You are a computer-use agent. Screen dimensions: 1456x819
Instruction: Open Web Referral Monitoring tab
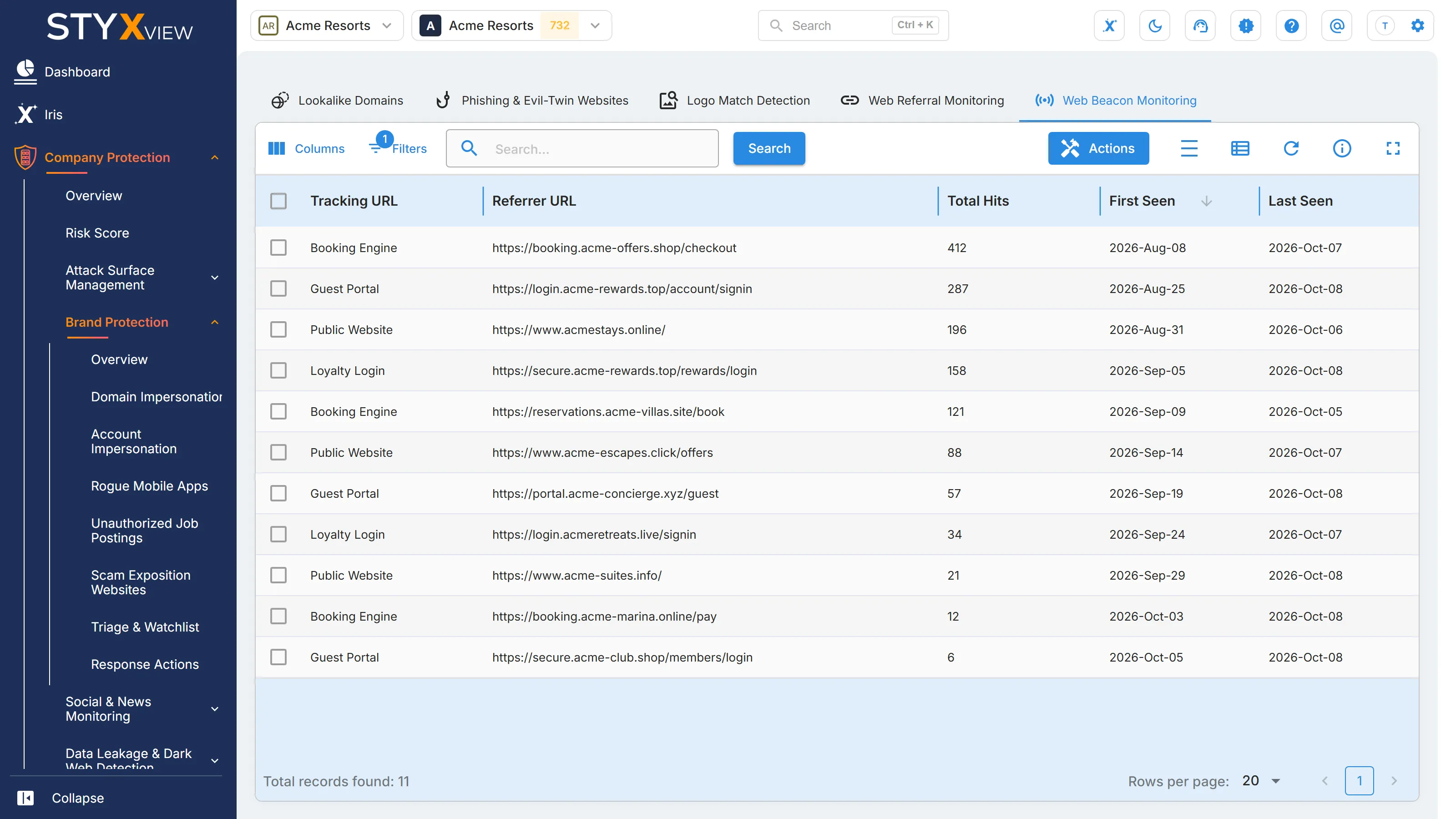pos(922,100)
